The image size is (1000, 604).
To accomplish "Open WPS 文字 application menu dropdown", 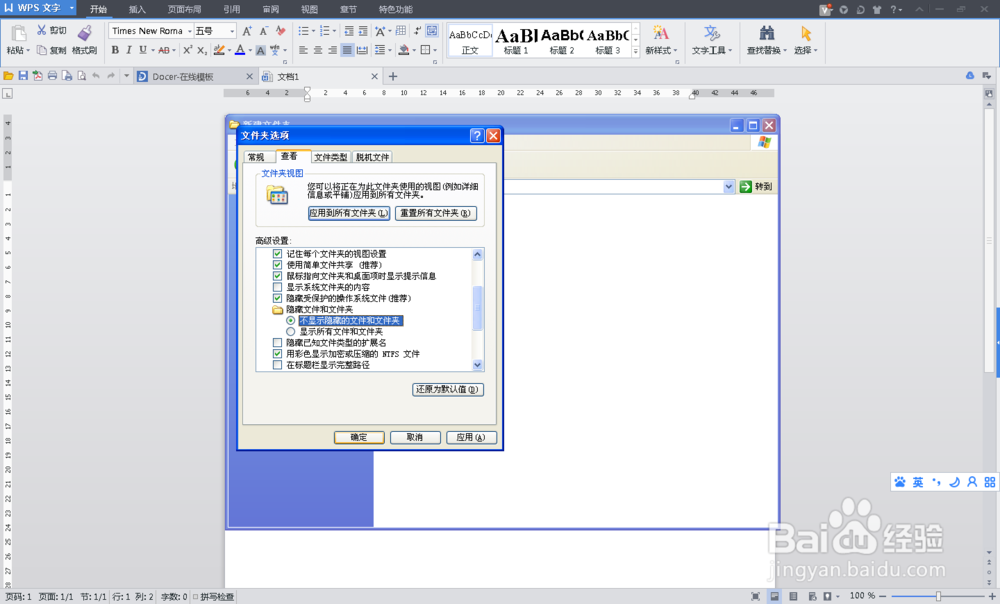I will pyautogui.click(x=71, y=8).
